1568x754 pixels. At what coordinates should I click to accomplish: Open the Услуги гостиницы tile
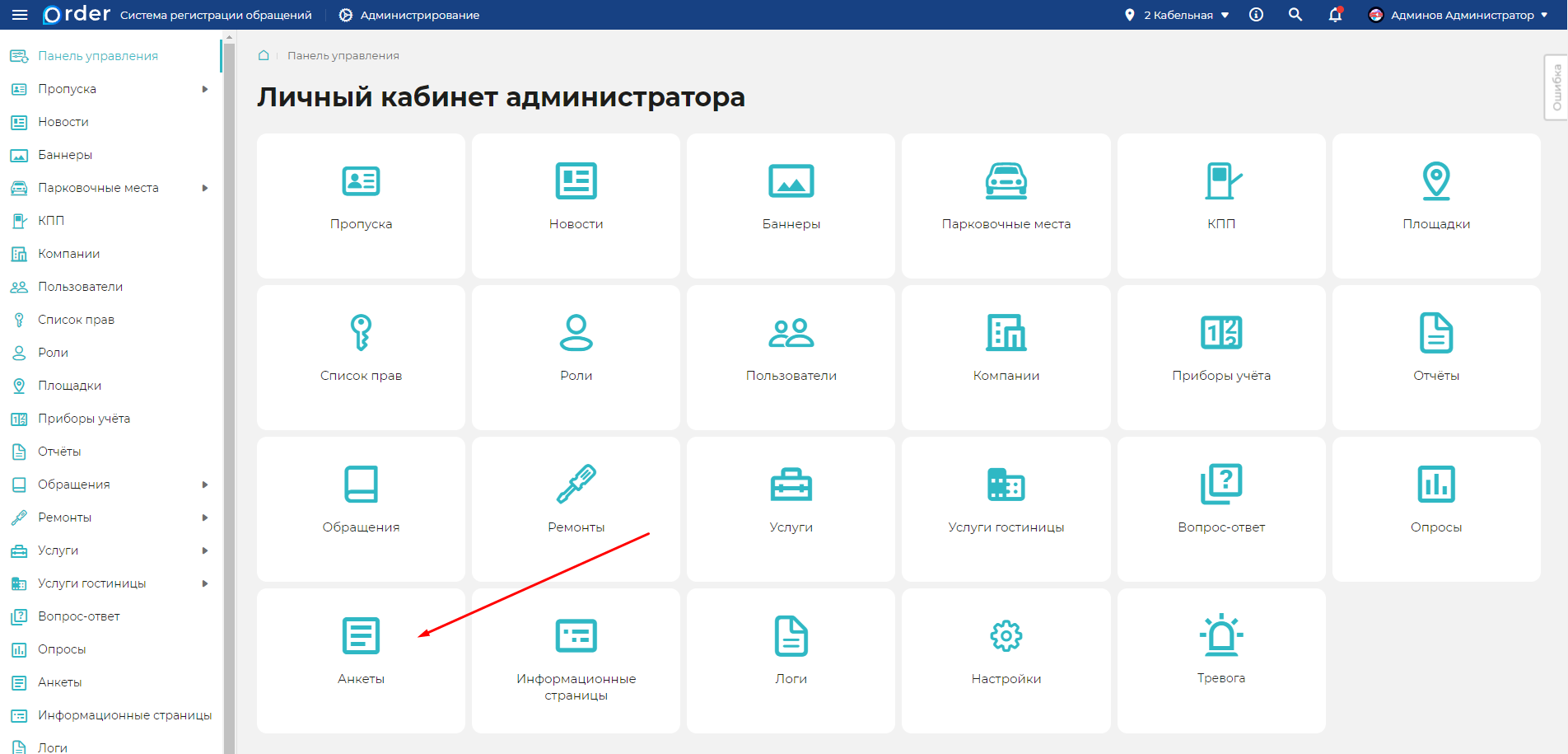pyautogui.click(x=1006, y=508)
